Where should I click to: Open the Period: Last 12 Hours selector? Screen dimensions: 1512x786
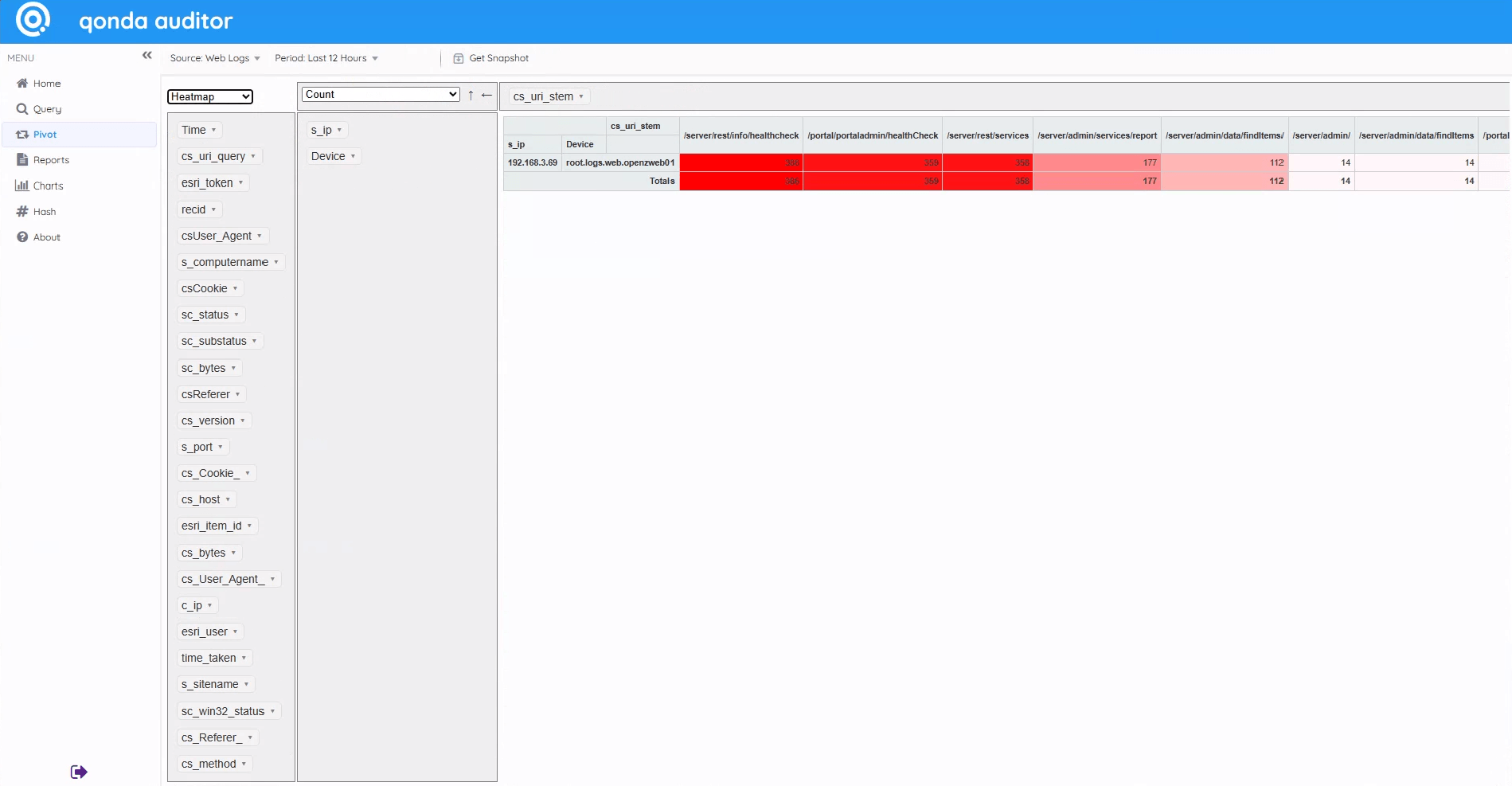point(326,58)
